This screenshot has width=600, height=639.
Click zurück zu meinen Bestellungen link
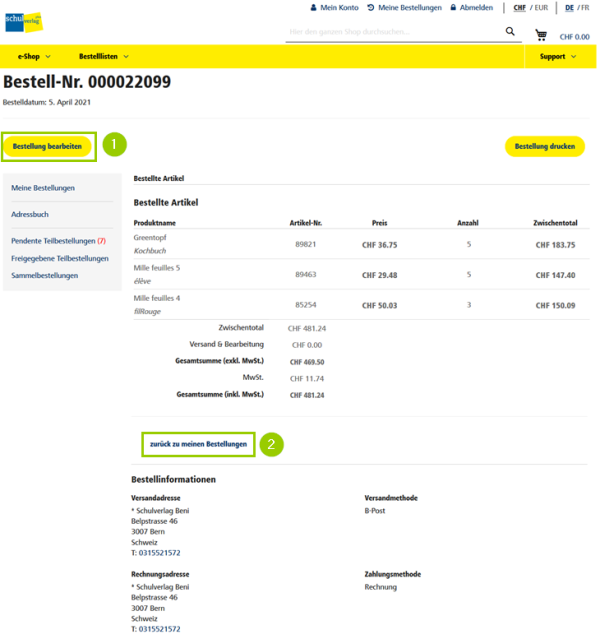point(198,444)
